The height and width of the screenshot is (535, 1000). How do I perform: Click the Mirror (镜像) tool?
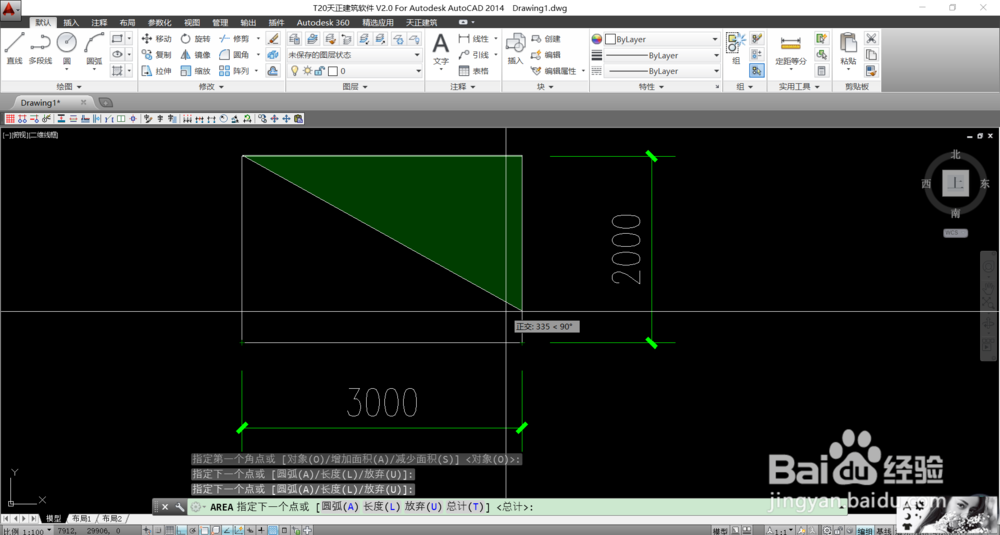coord(195,55)
